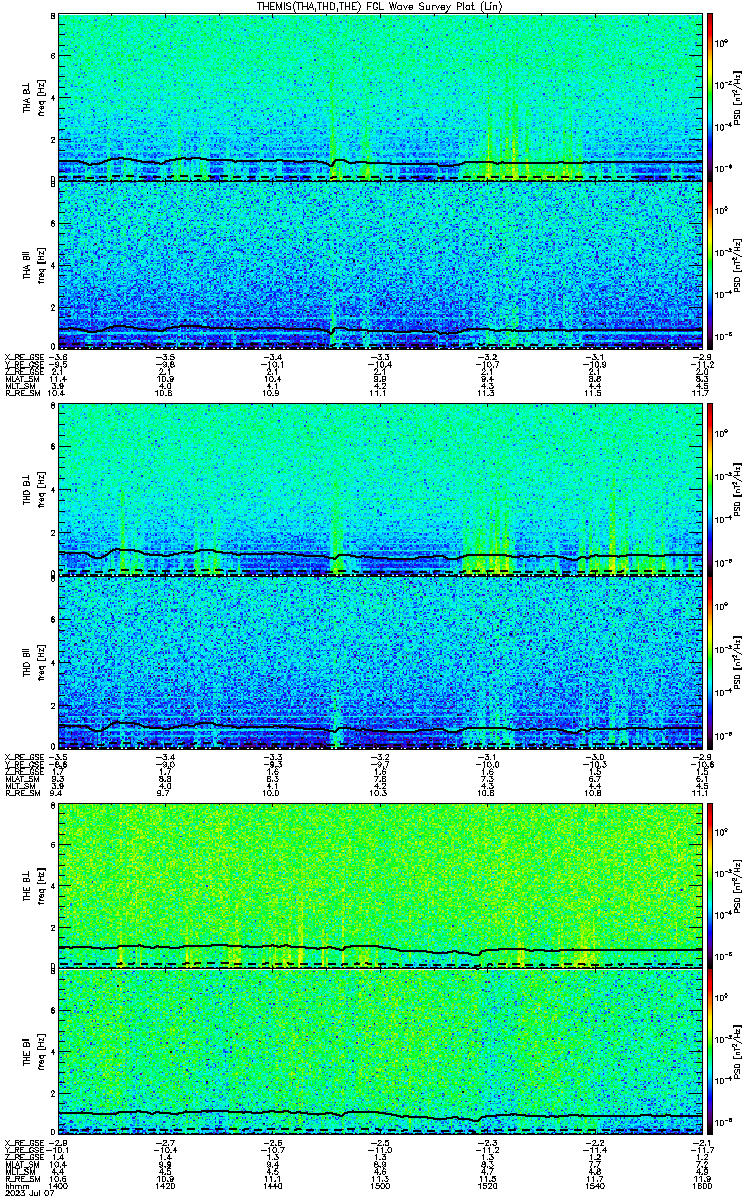This screenshot has width=750, height=1200.
Task: Click the THE B⊥ PSD color bar
Action: (710, 885)
